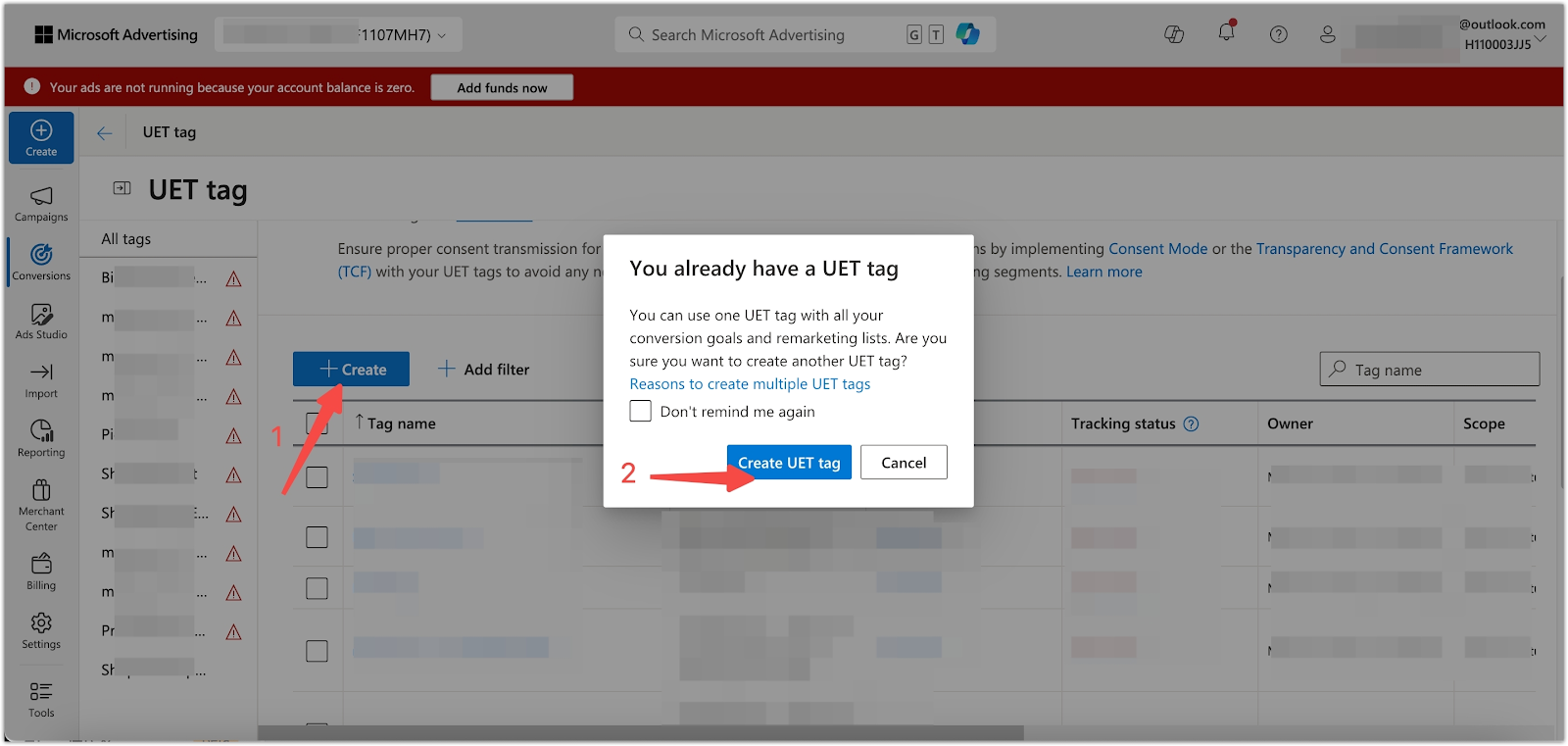This screenshot has height=746, width=1568.
Task: Click the Tracking status column header
Action: click(x=1123, y=423)
